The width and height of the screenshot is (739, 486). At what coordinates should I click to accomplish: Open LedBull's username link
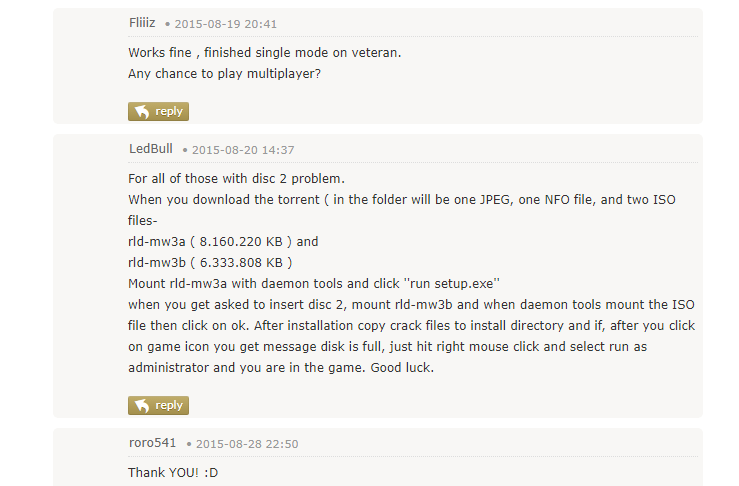click(x=151, y=148)
